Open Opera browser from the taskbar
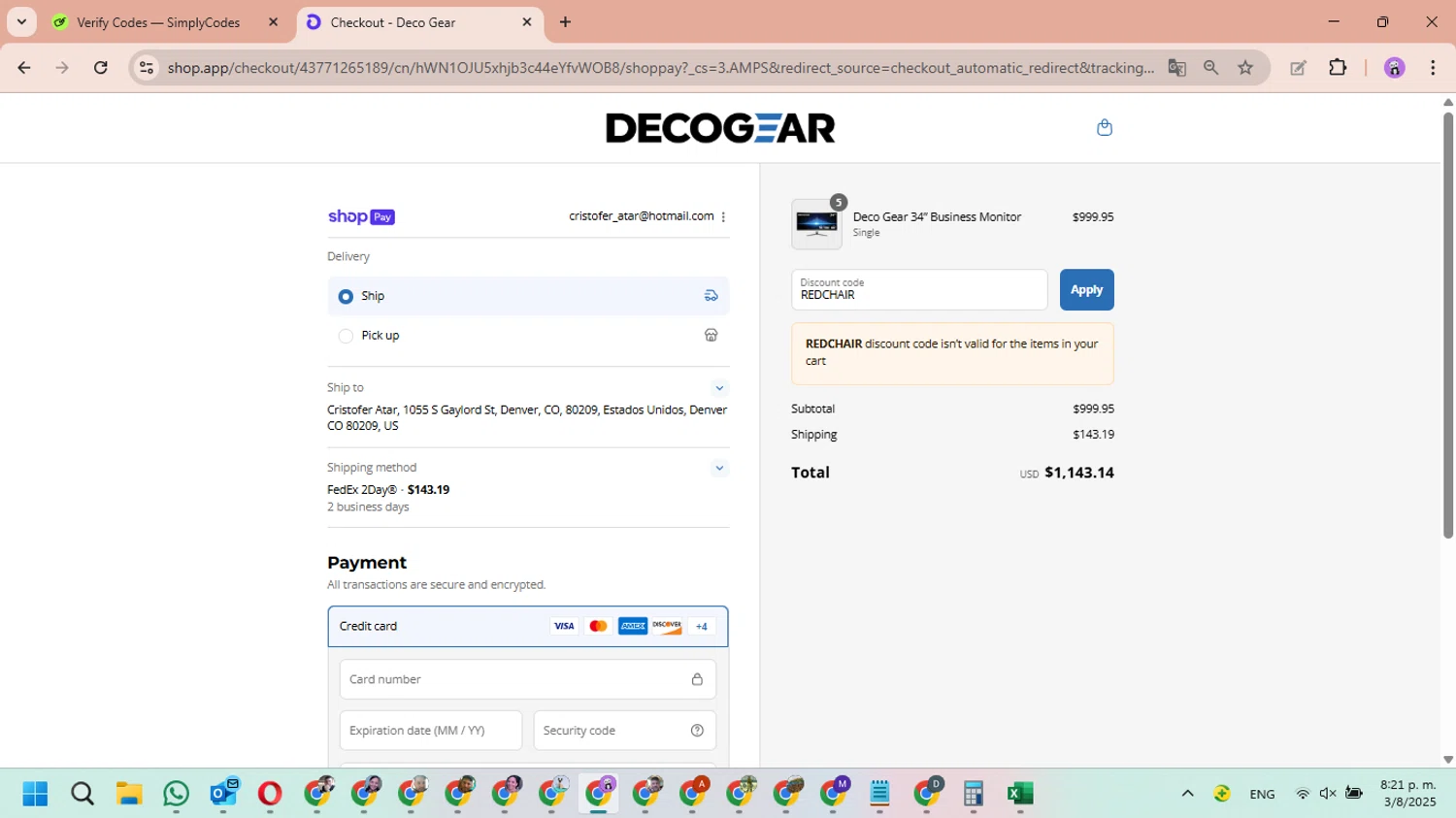Screen dimensions: 1456x818 pos(270,794)
